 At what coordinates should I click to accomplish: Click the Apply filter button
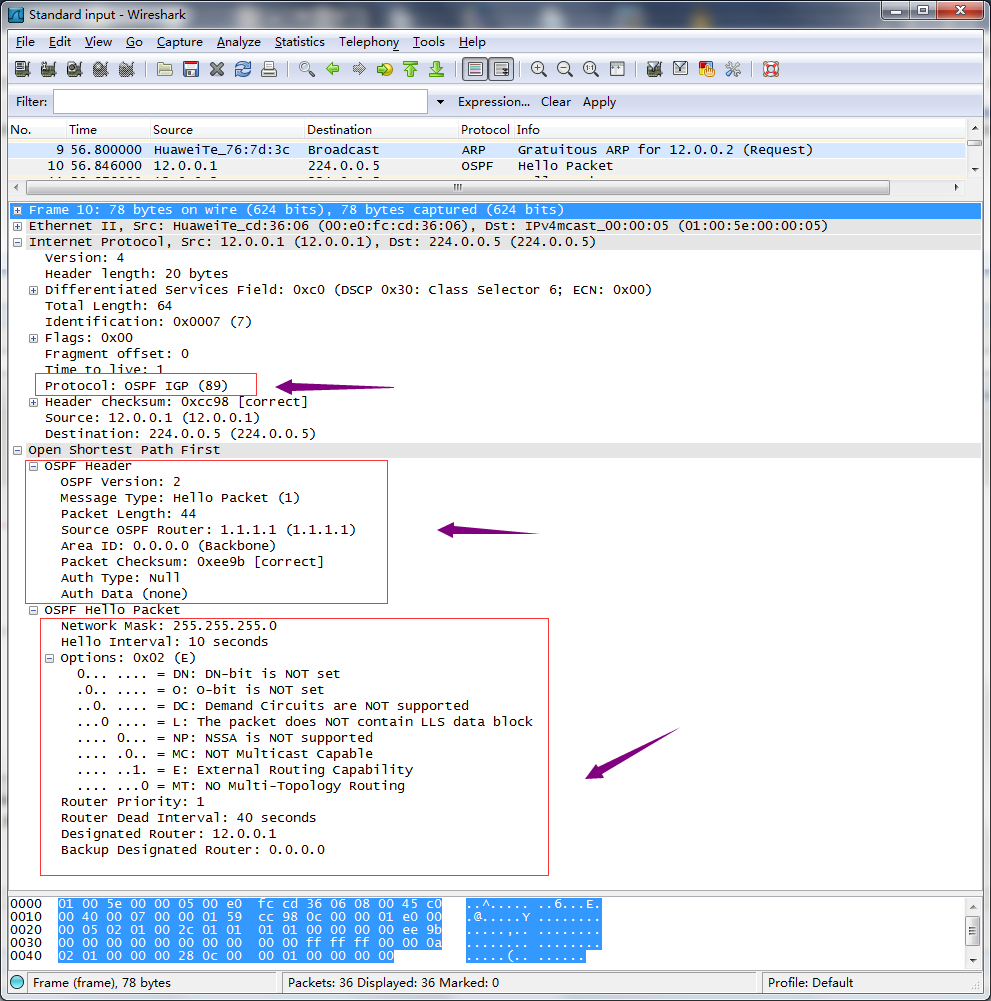pos(599,102)
